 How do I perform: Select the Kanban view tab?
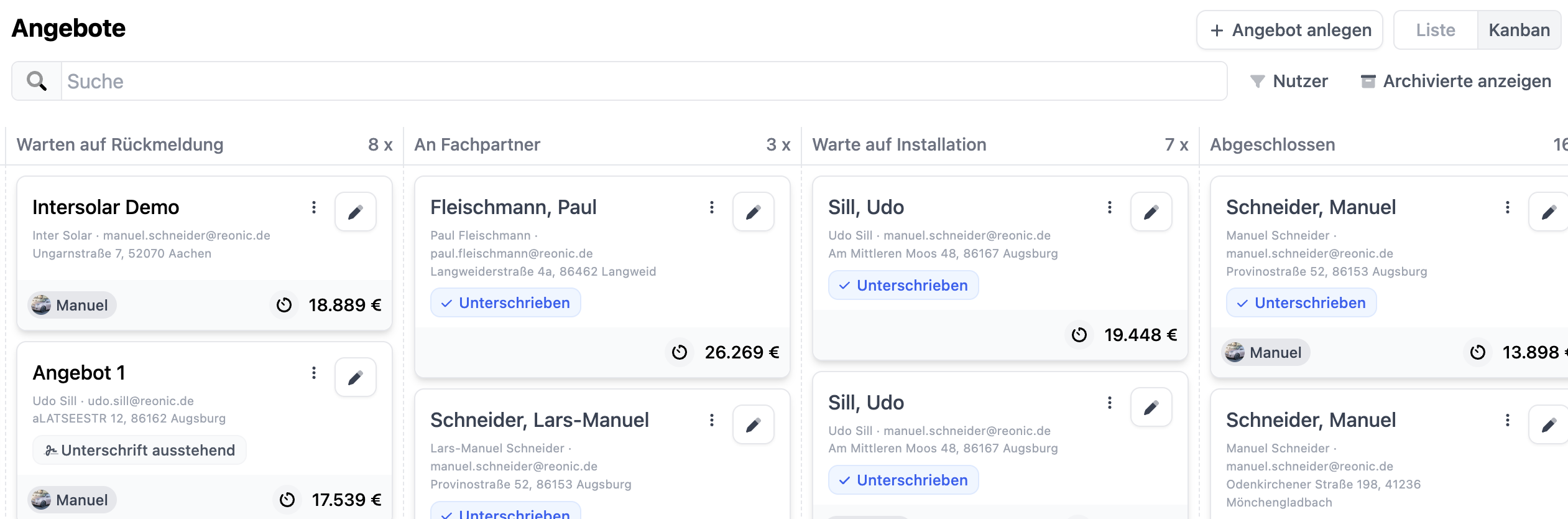1518,30
